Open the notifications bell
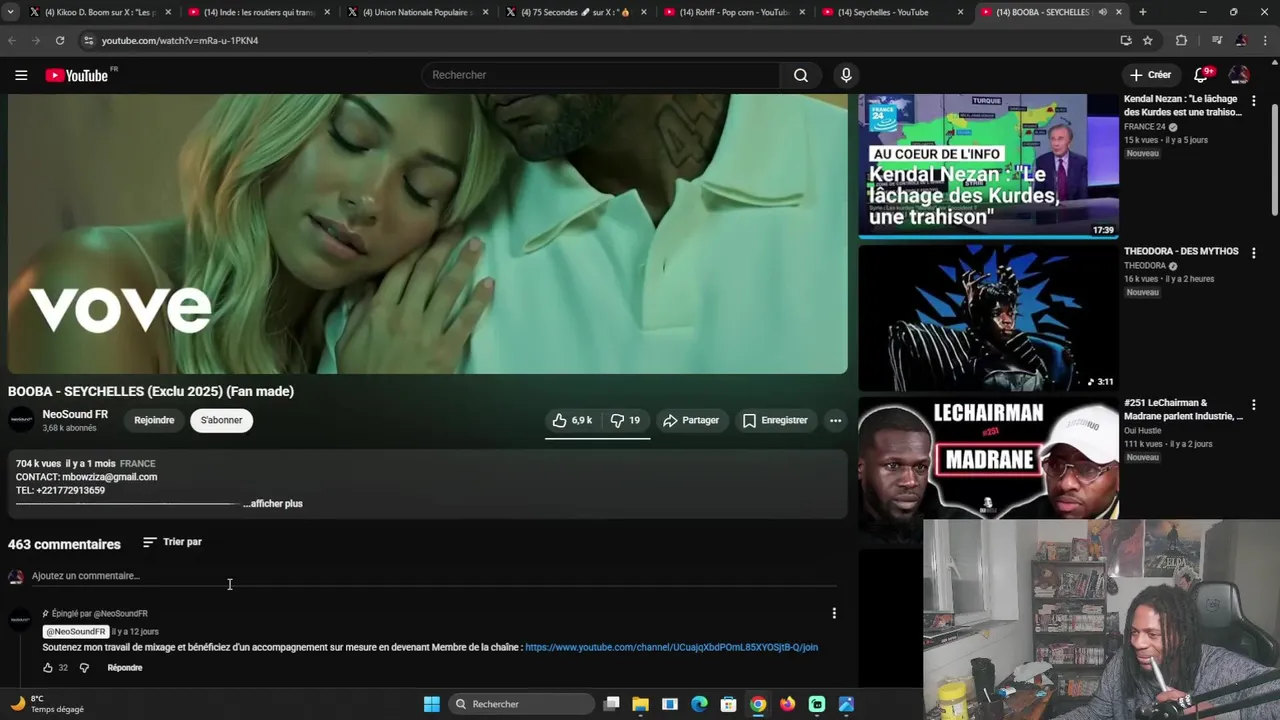 (x=1201, y=75)
